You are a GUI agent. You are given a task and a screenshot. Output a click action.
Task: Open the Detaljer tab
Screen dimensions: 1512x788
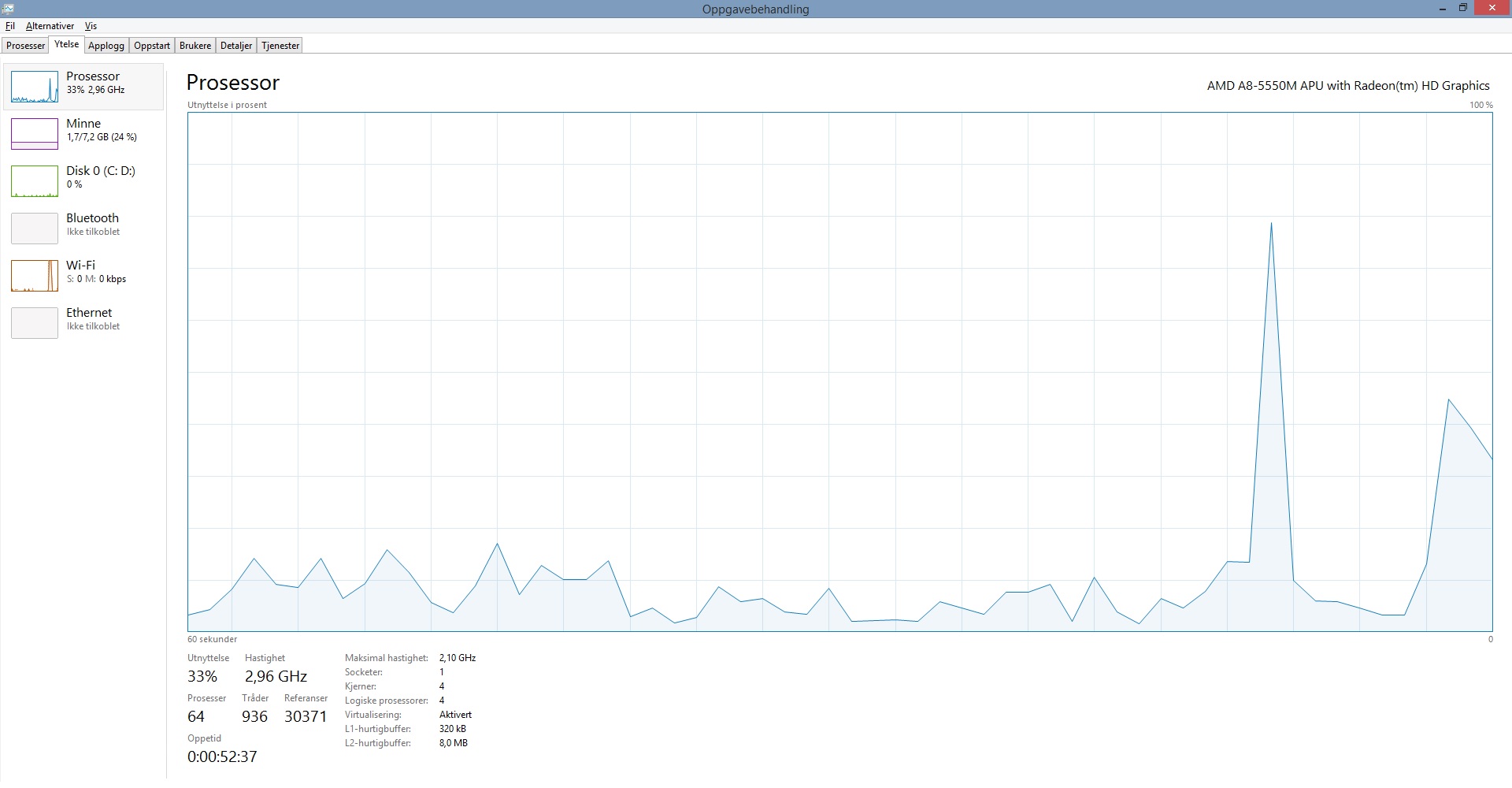click(236, 46)
